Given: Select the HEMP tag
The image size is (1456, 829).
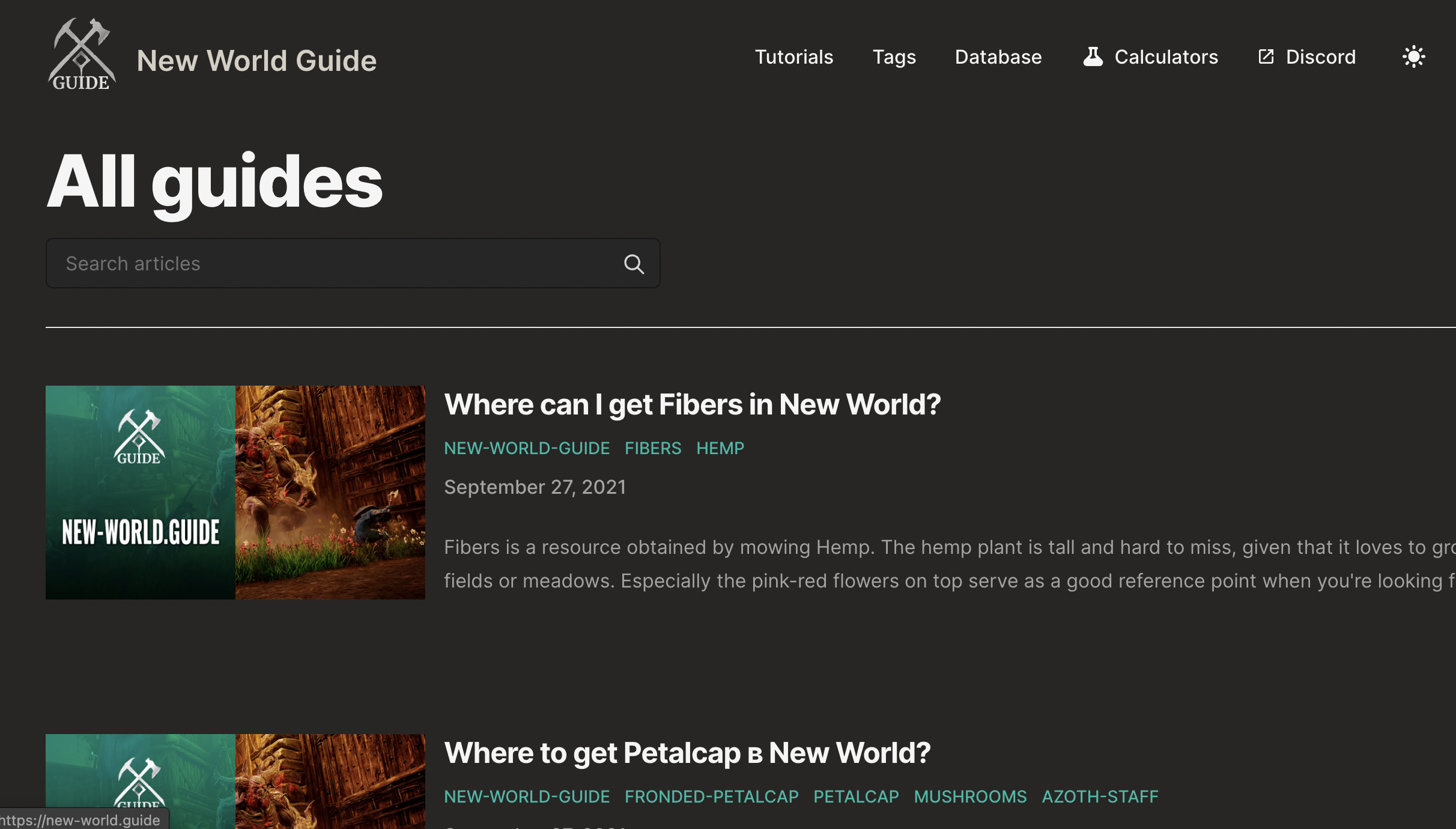Looking at the screenshot, I should 720,448.
